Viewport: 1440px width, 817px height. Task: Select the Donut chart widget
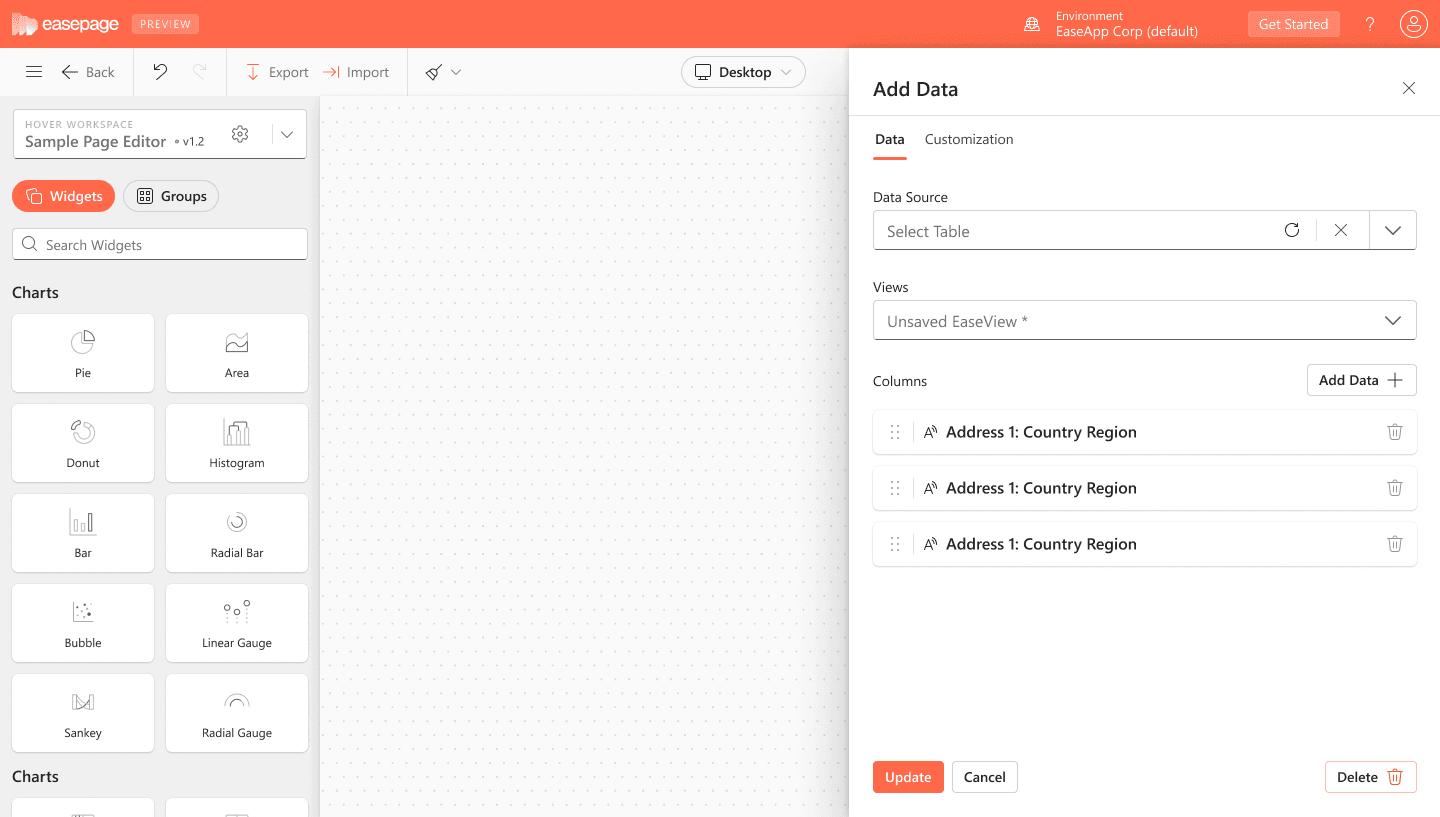pyautogui.click(x=83, y=443)
